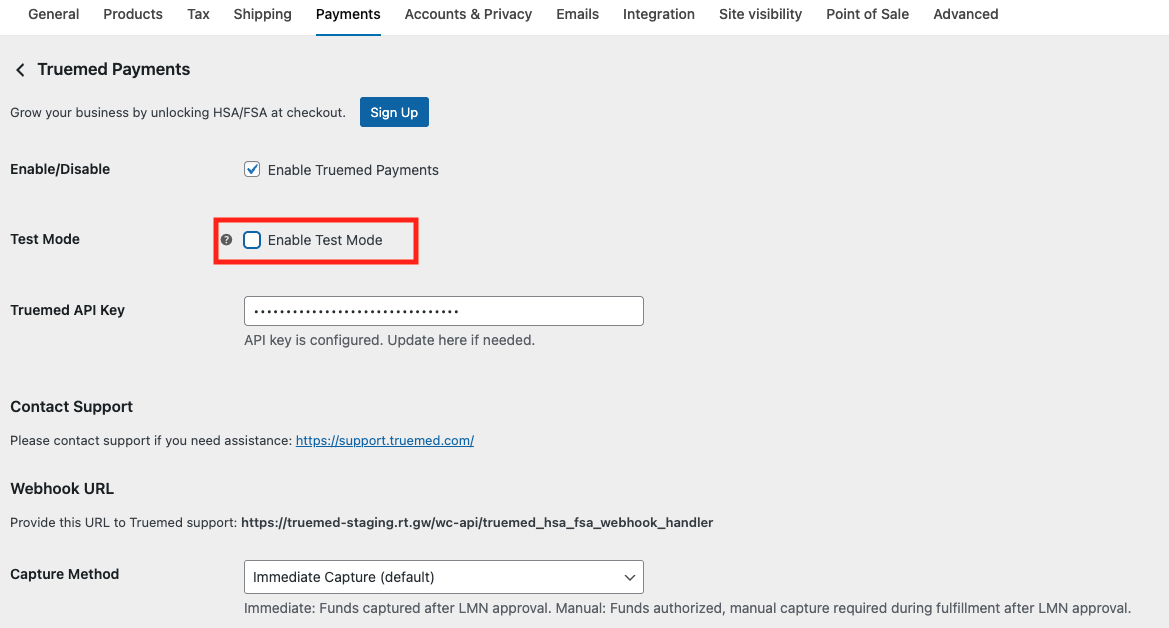Open the Tax tab
The width and height of the screenshot is (1169, 628).
[198, 14]
